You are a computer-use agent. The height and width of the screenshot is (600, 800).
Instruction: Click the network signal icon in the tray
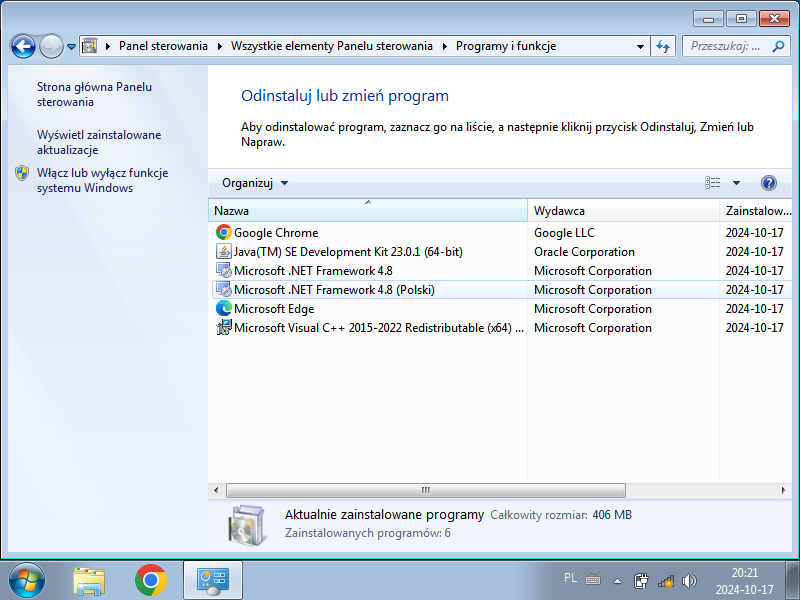[x=666, y=578]
